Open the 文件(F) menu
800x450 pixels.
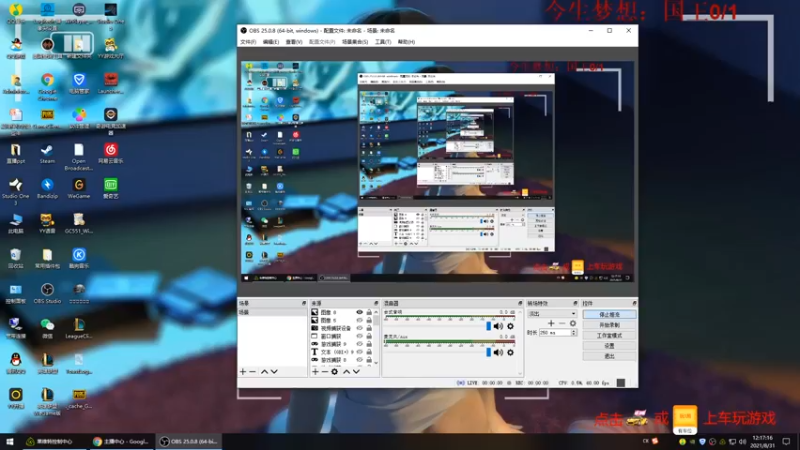coord(248,42)
